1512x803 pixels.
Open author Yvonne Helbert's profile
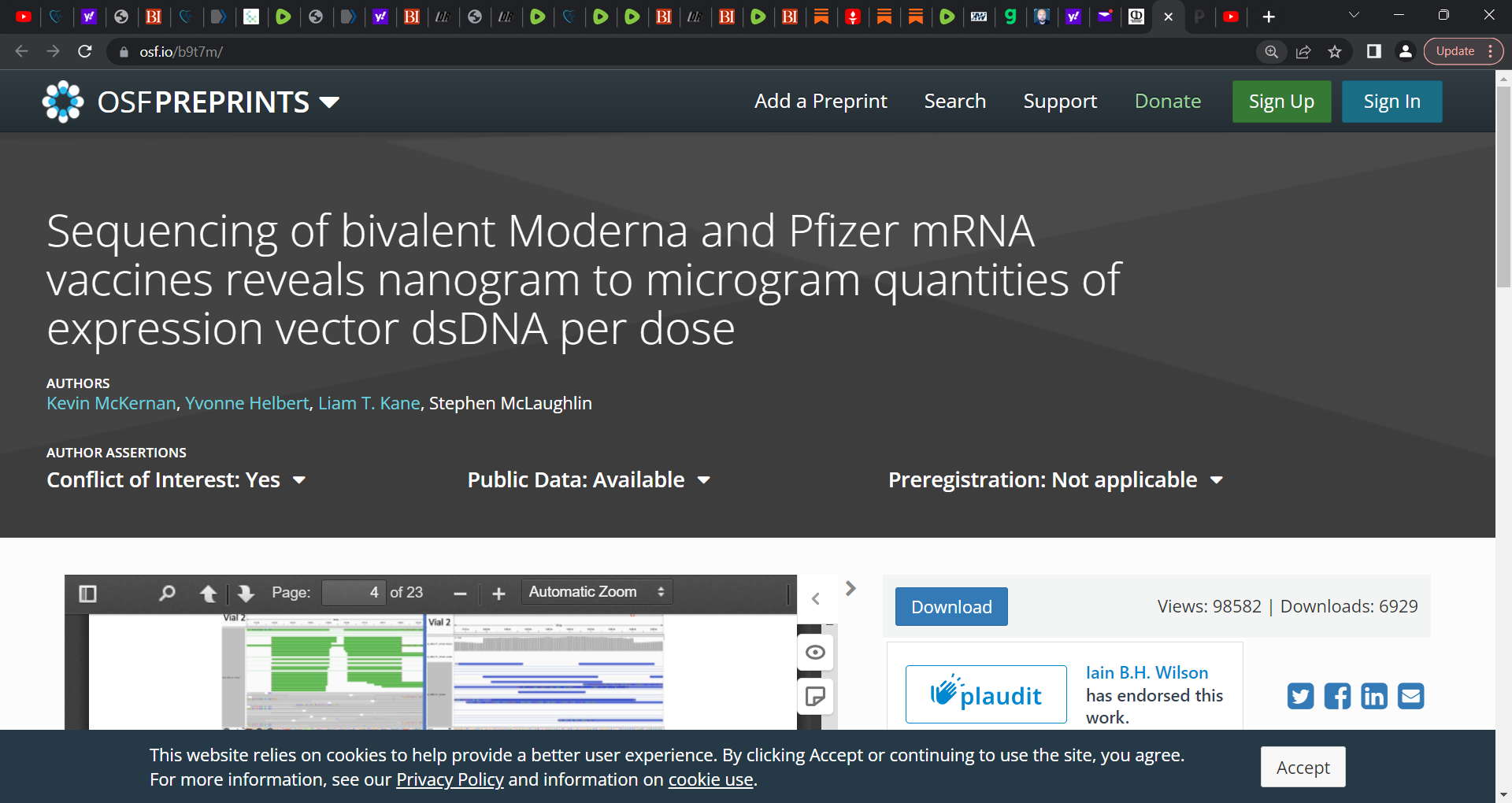pos(247,403)
